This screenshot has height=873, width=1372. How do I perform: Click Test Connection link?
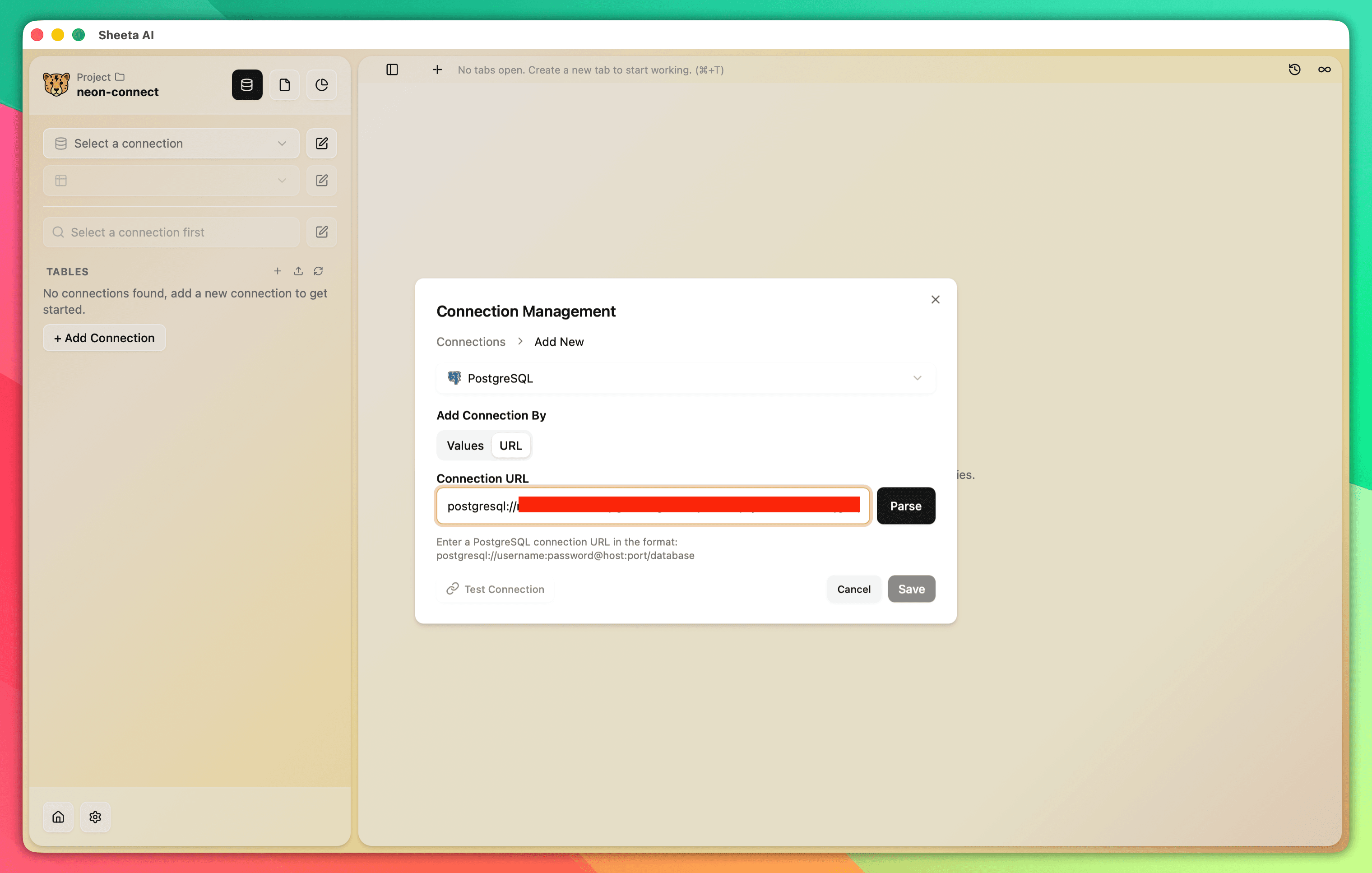(495, 589)
